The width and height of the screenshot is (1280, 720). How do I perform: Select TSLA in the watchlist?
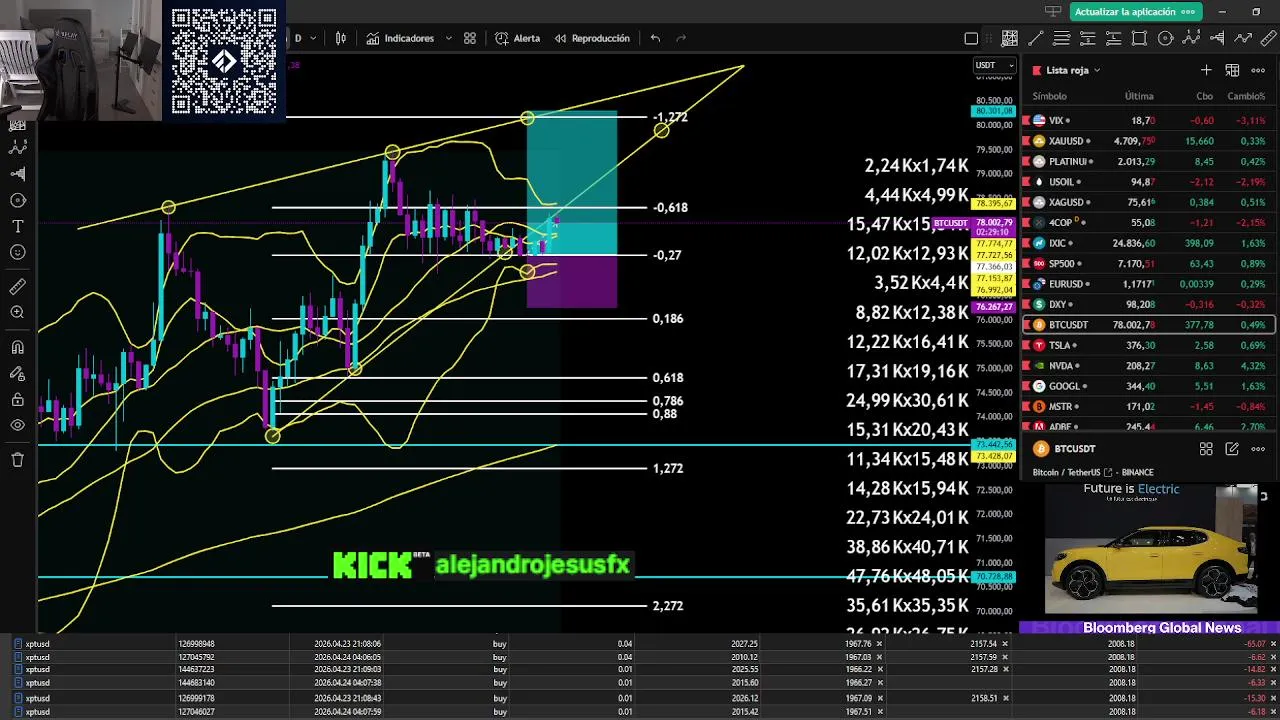pos(1148,345)
